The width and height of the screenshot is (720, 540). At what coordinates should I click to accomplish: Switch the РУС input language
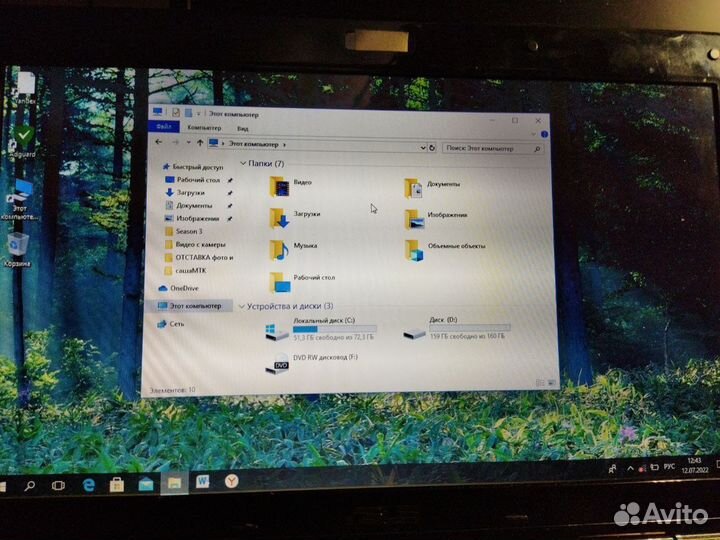pos(669,467)
